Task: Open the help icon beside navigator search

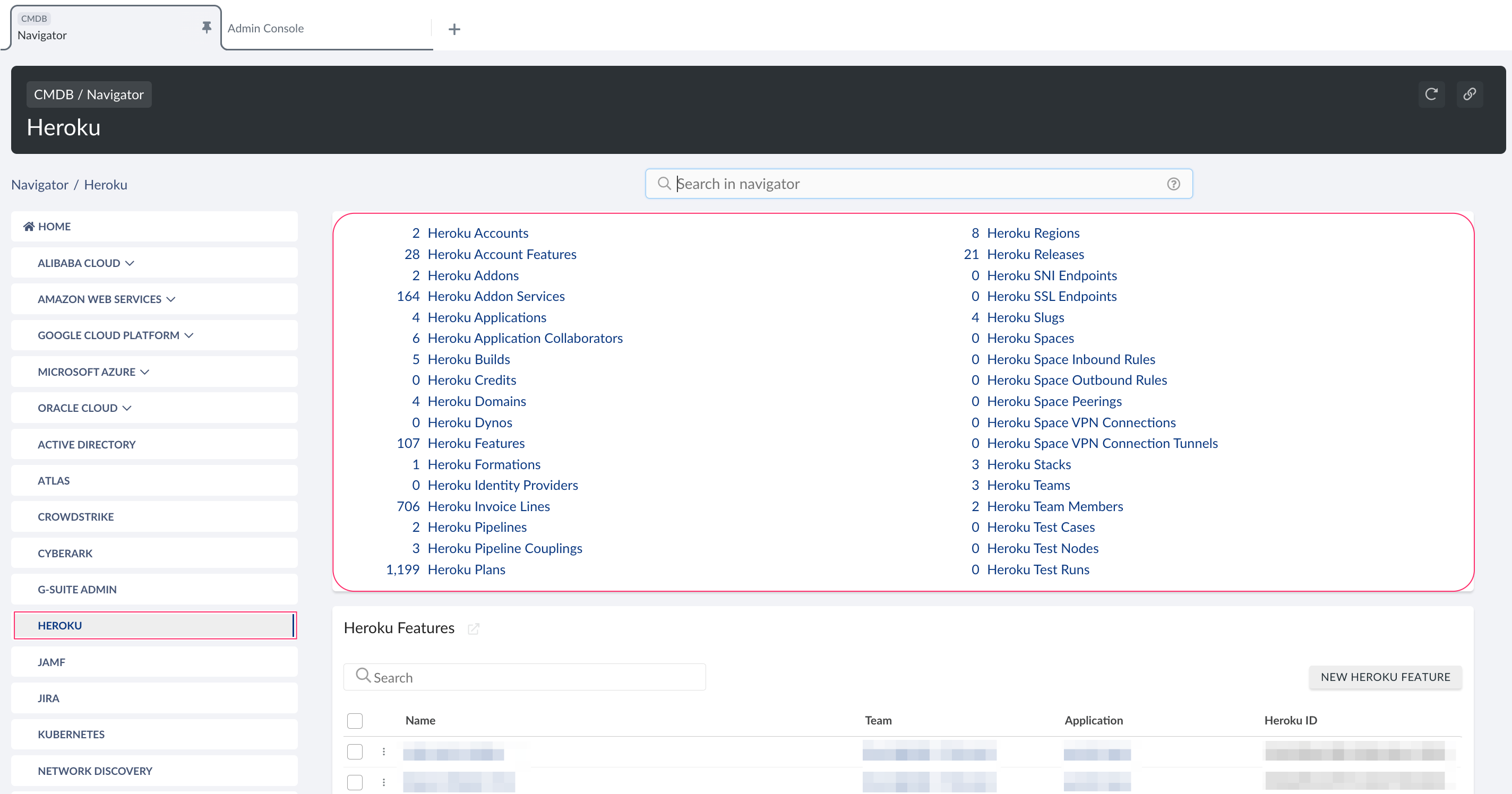Action: (x=1174, y=184)
